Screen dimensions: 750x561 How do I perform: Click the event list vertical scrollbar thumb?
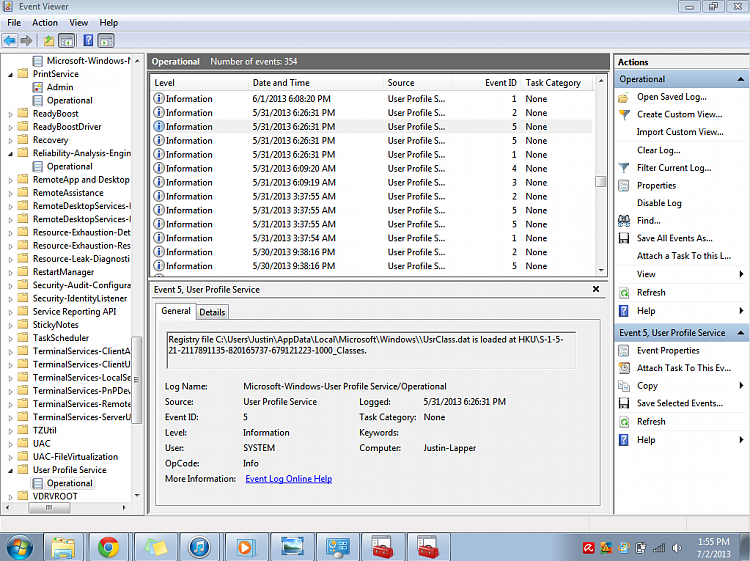(600, 182)
